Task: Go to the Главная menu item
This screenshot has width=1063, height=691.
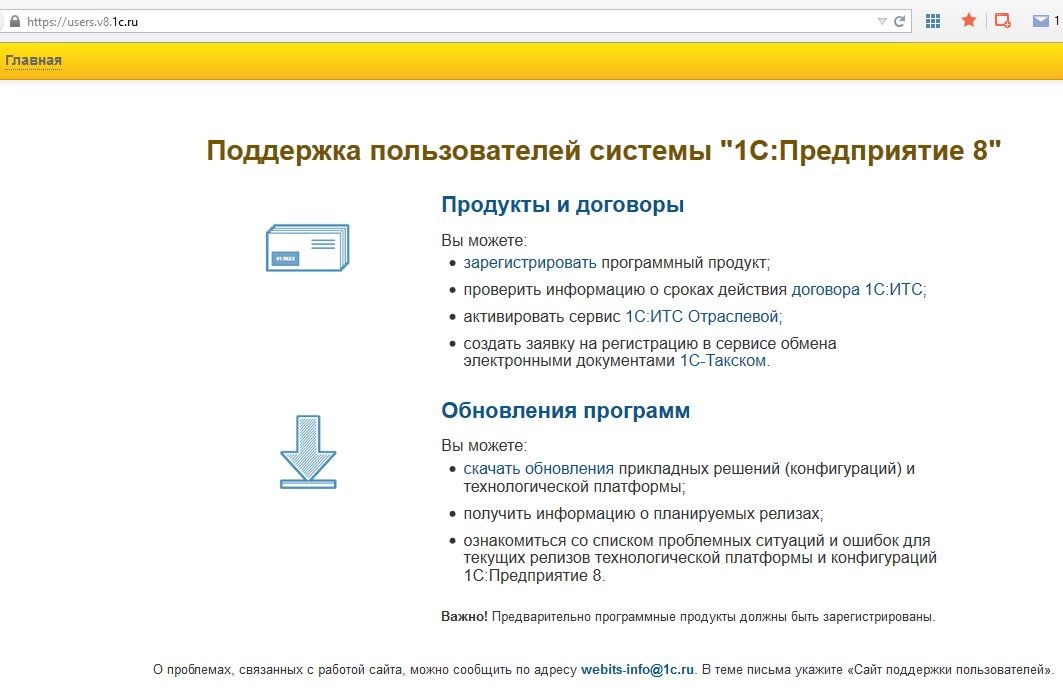Action: [x=33, y=61]
